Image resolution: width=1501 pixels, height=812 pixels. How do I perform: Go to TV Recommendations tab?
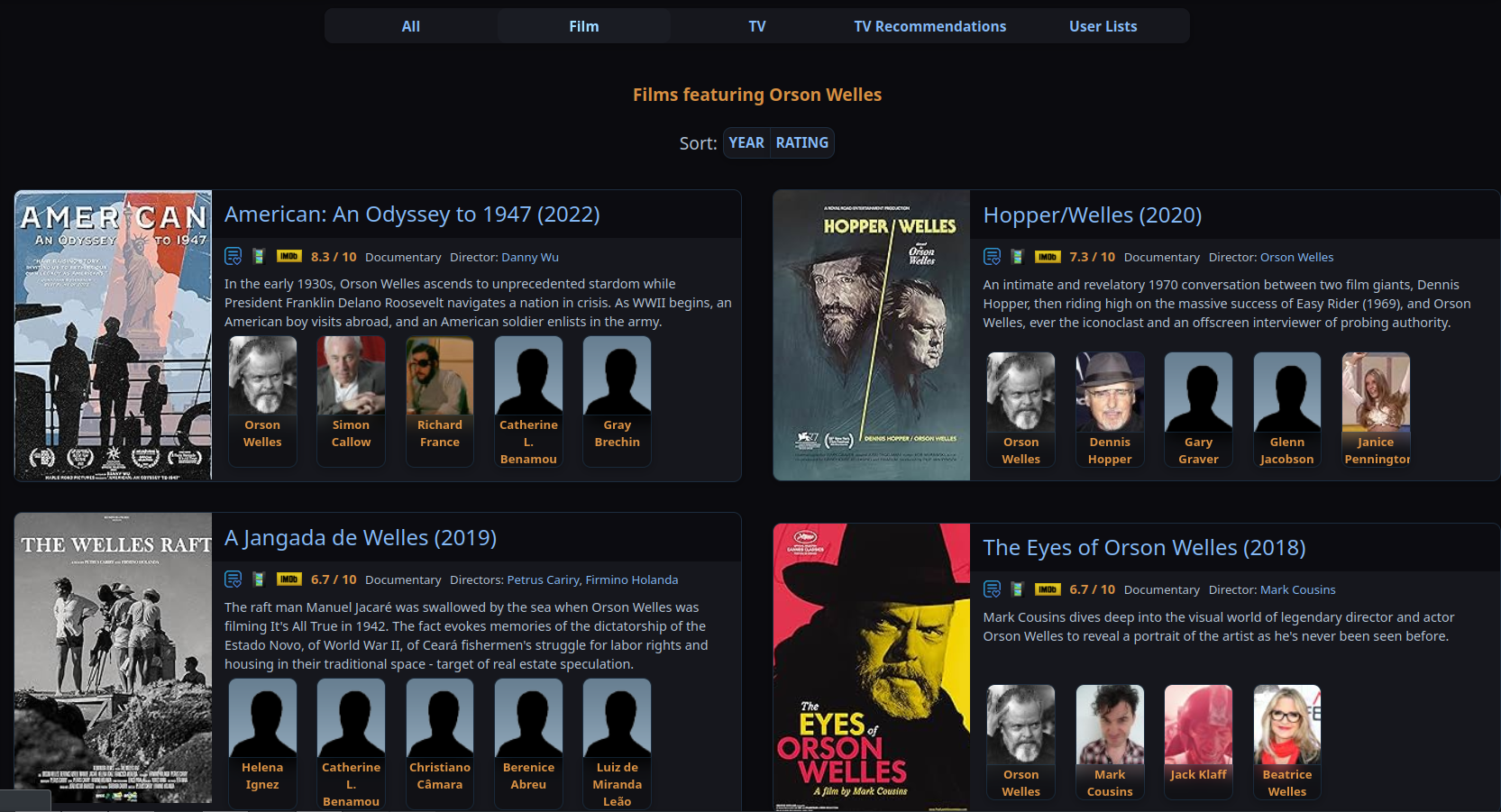(930, 26)
